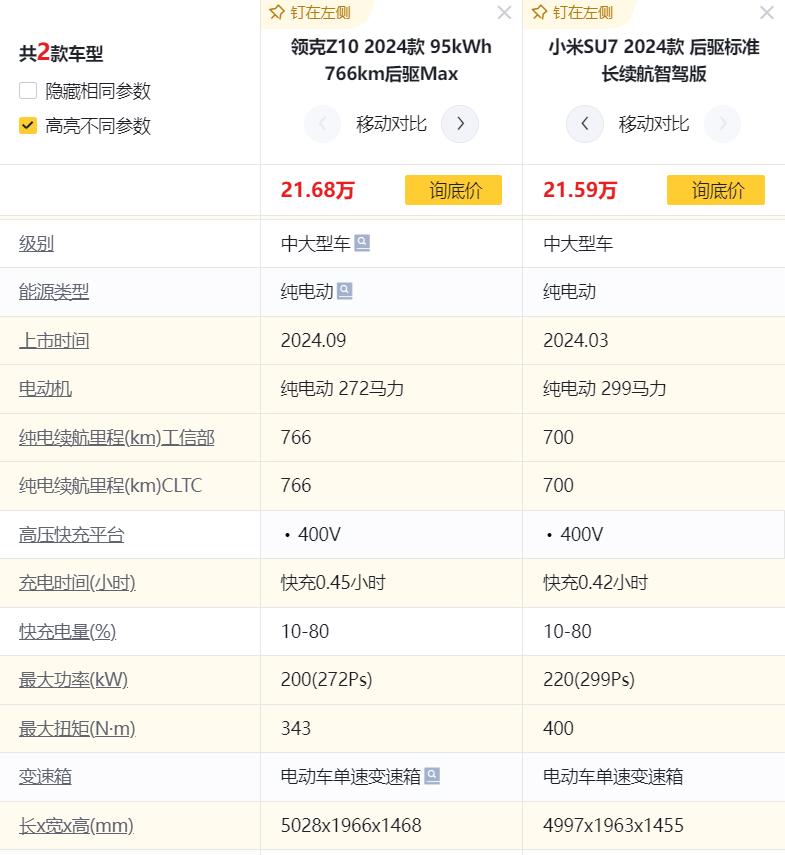Open the info icon beside 纯电动 for 领克Z10
Image resolution: width=785 pixels, height=855 pixels.
click(x=345, y=291)
